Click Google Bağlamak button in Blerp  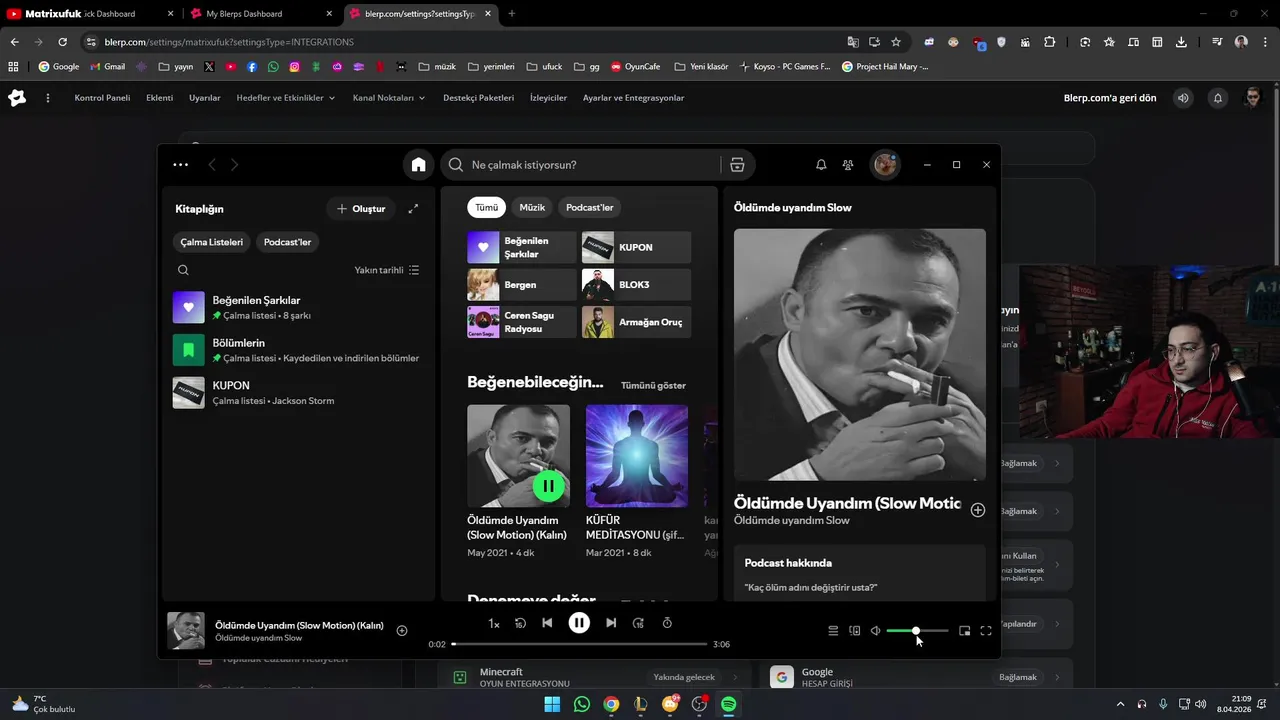pos(1018,677)
